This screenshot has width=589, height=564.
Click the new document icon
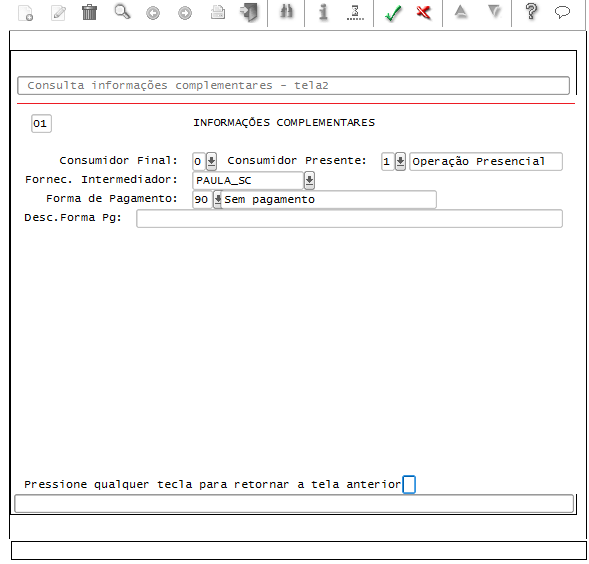26,13
